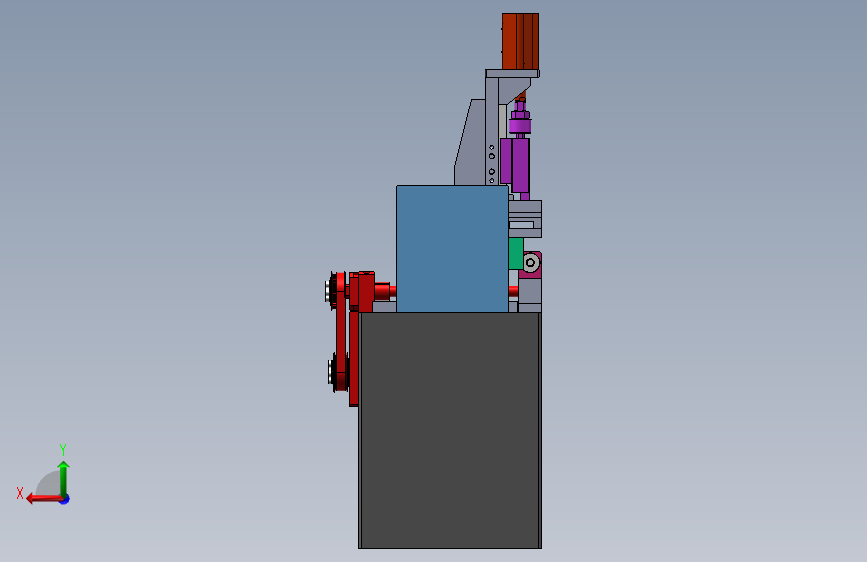Image resolution: width=867 pixels, height=562 pixels.
Task: Click the red X axis arrow of the triad
Action: [x=44, y=499]
